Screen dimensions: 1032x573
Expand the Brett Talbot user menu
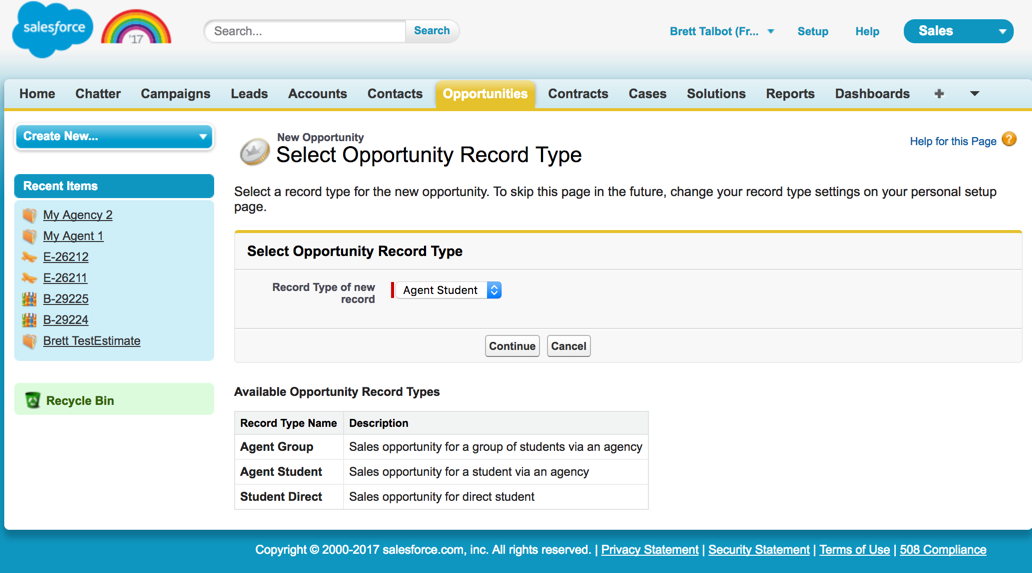(x=722, y=31)
